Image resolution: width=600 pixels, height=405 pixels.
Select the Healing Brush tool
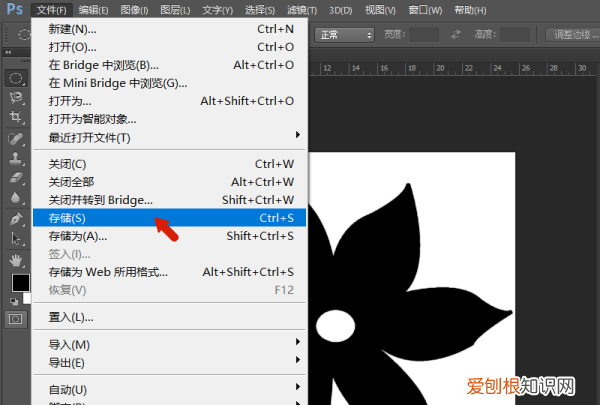16,139
